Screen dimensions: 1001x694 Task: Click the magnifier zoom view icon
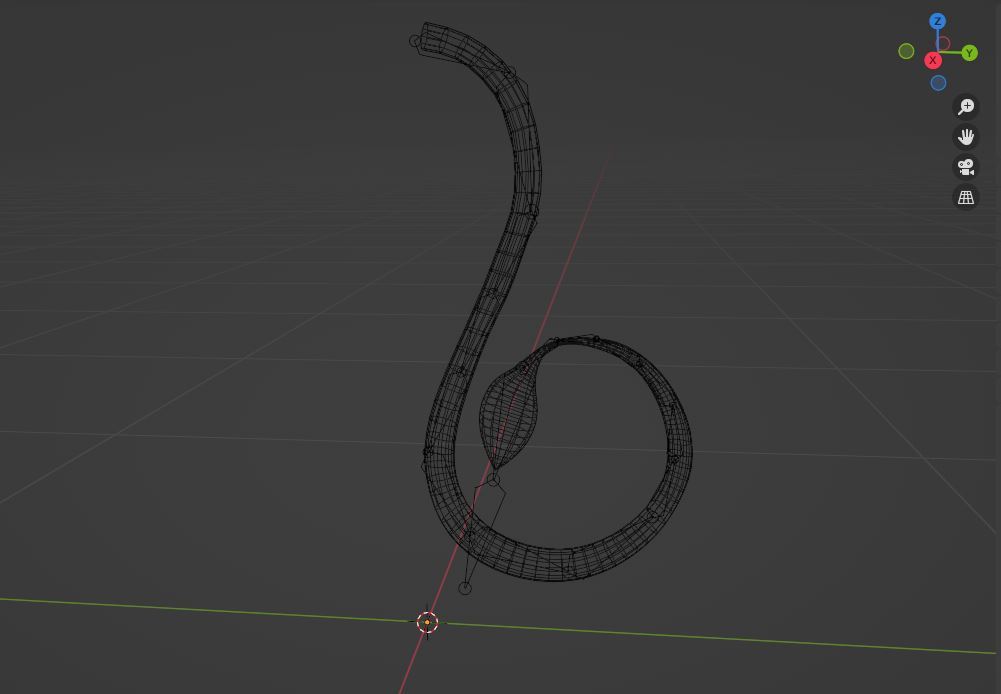[966, 106]
